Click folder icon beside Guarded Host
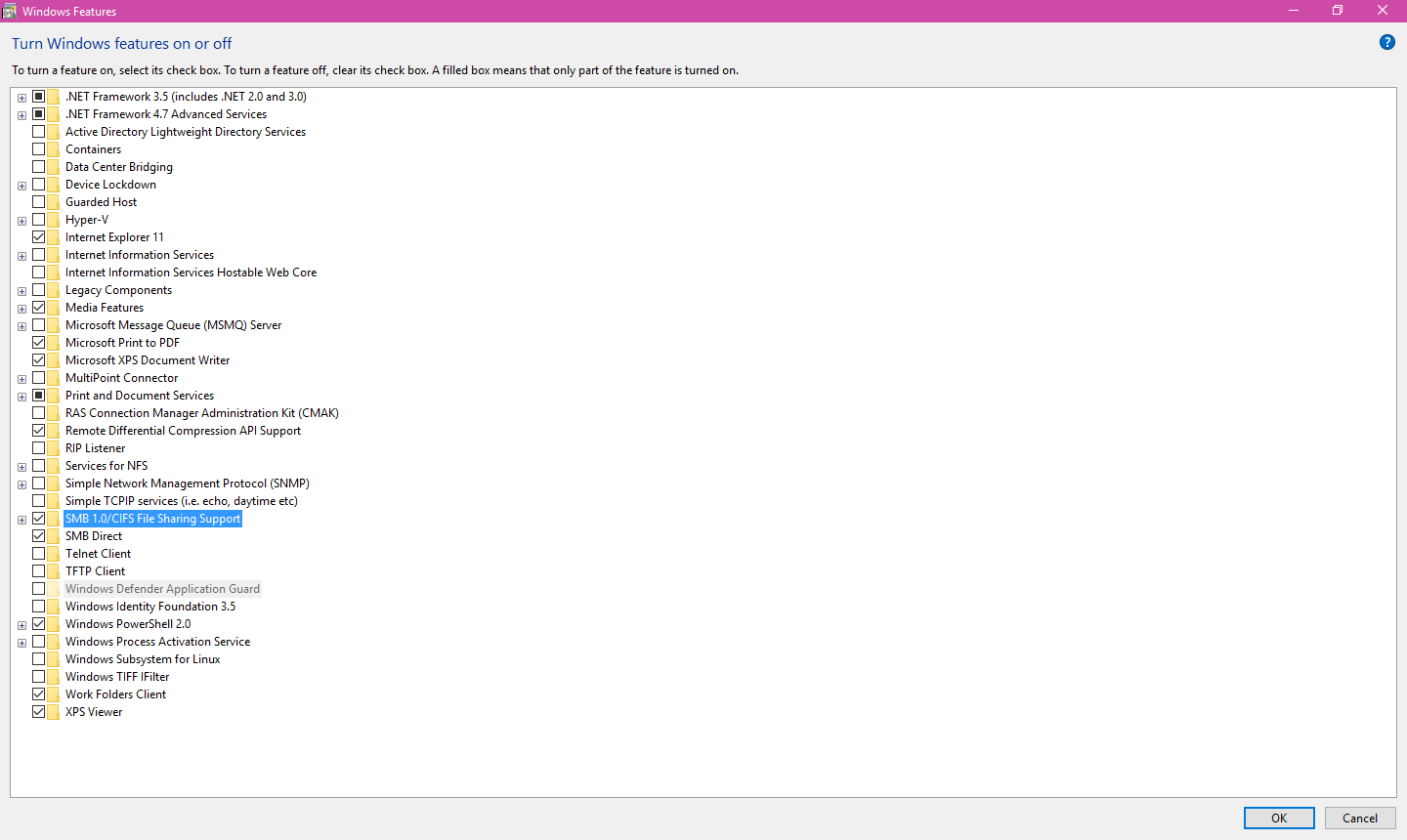The height and width of the screenshot is (840, 1407). pyautogui.click(x=54, y=202)
